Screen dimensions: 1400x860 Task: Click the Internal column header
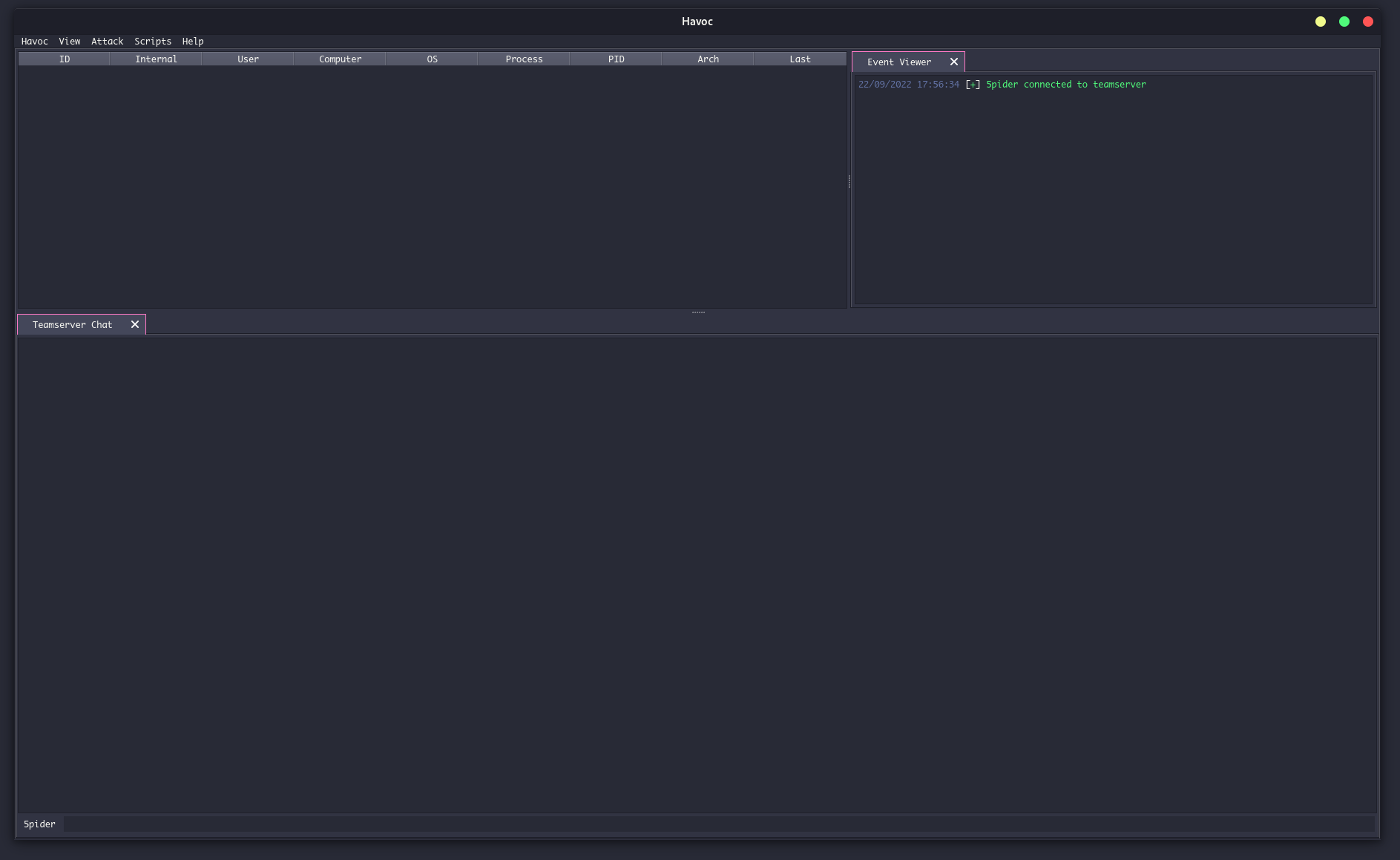[156, 59]
